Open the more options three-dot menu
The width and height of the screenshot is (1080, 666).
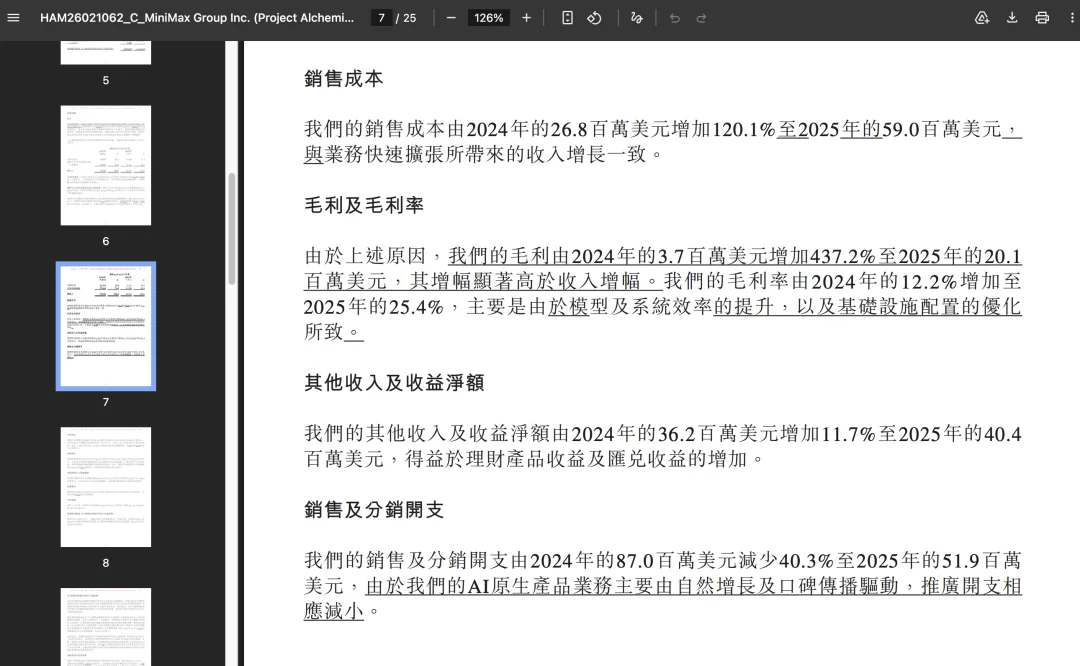[x=1070, y=17]
